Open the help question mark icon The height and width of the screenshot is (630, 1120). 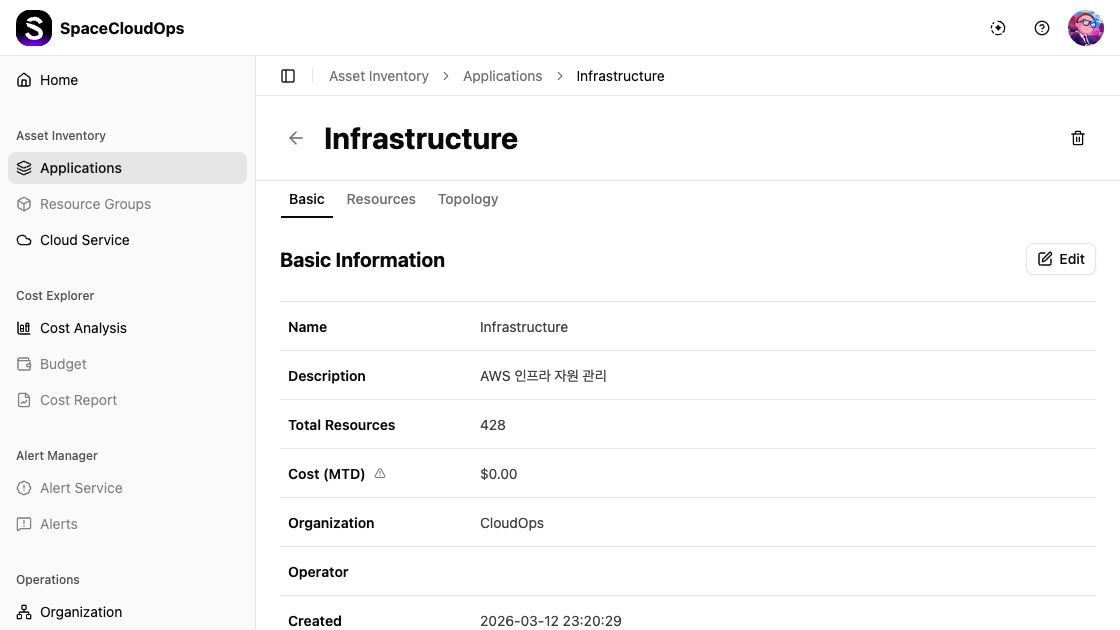point(1042,28)
